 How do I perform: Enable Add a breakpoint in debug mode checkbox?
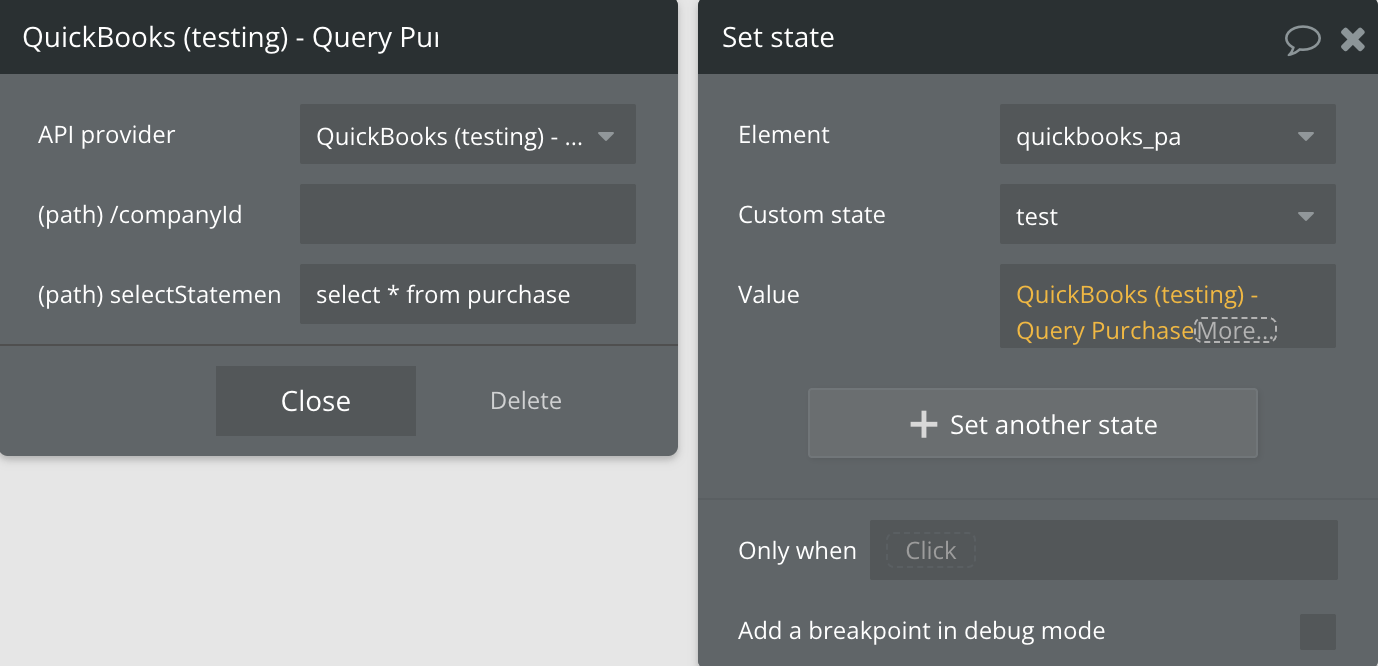tap(1317, 632)
